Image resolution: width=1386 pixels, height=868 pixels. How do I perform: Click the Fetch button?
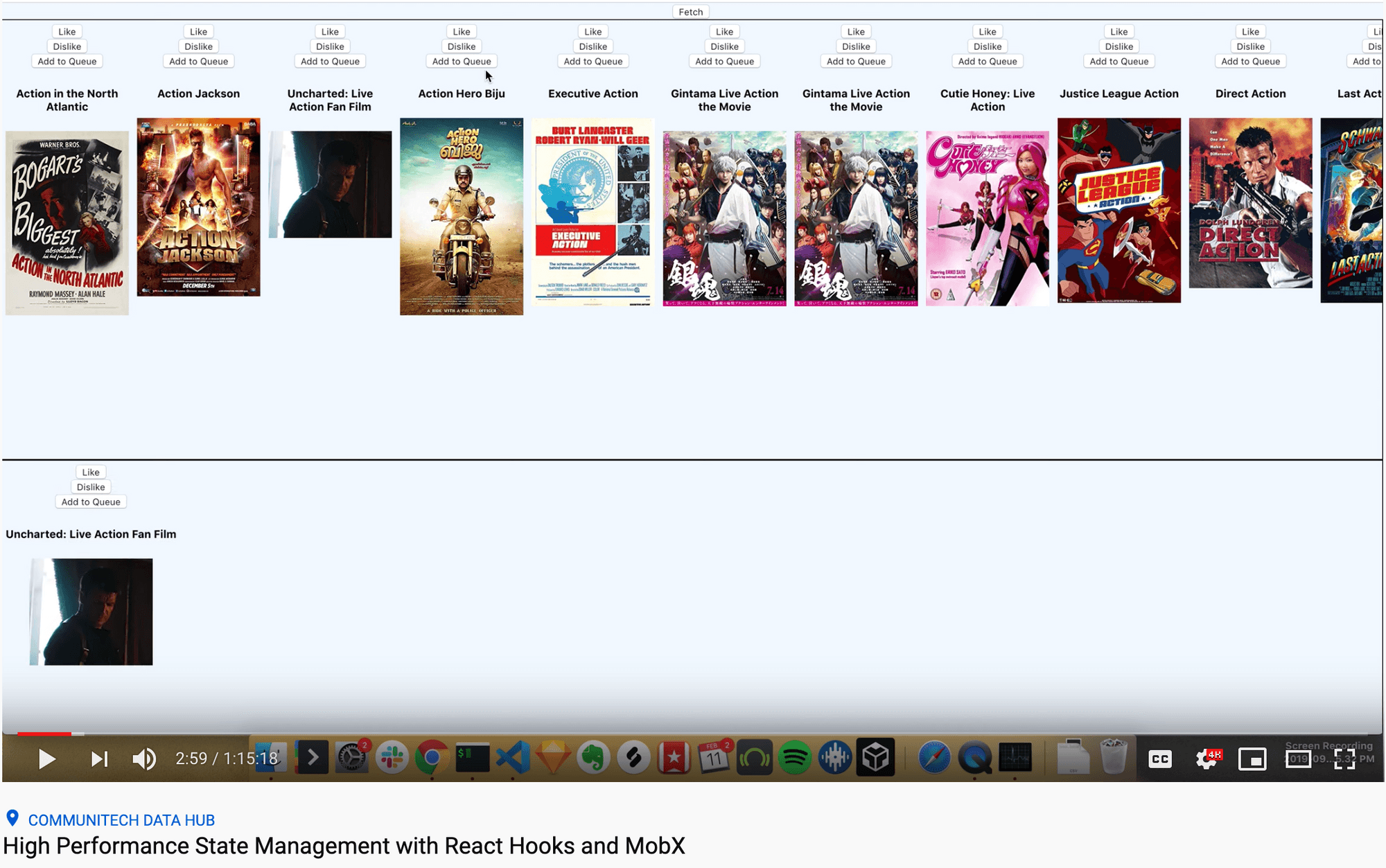[690, 12]
